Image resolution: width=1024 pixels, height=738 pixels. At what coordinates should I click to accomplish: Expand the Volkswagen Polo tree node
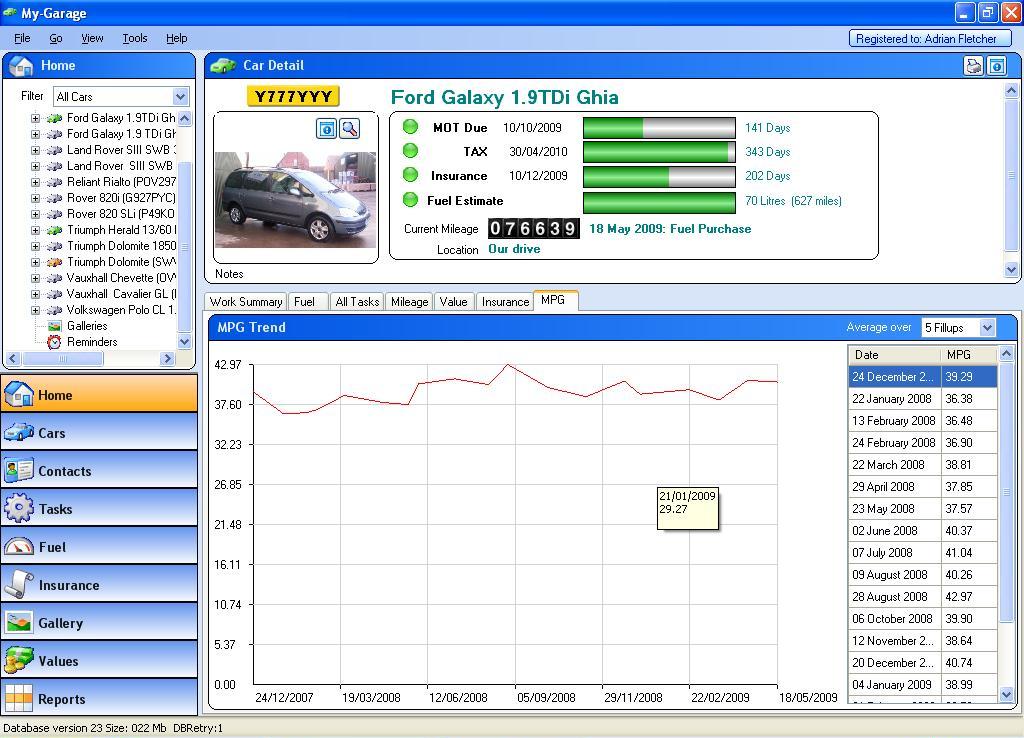[x=35, y=310]
